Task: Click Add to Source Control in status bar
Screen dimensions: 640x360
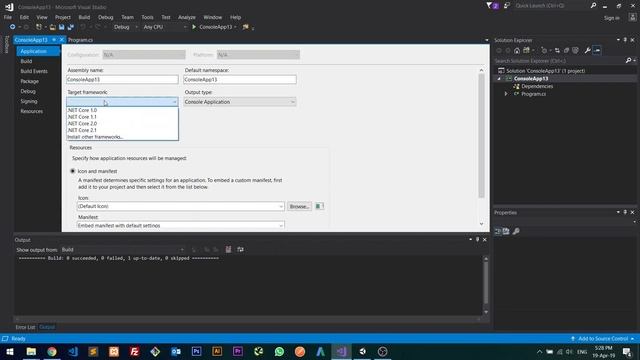Action: tap(603, 339)
